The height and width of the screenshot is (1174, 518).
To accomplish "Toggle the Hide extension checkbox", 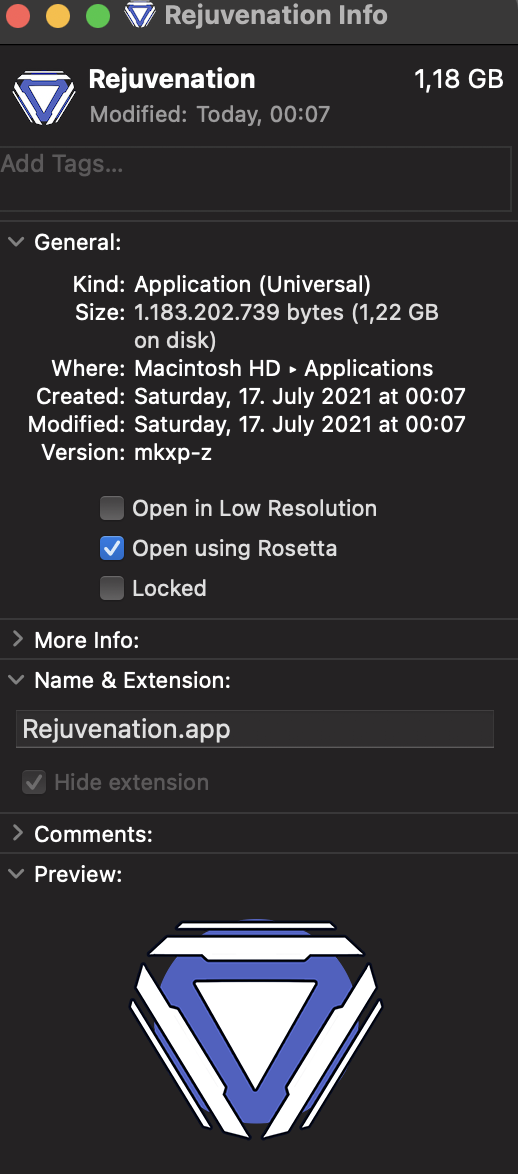I will 34,783.
